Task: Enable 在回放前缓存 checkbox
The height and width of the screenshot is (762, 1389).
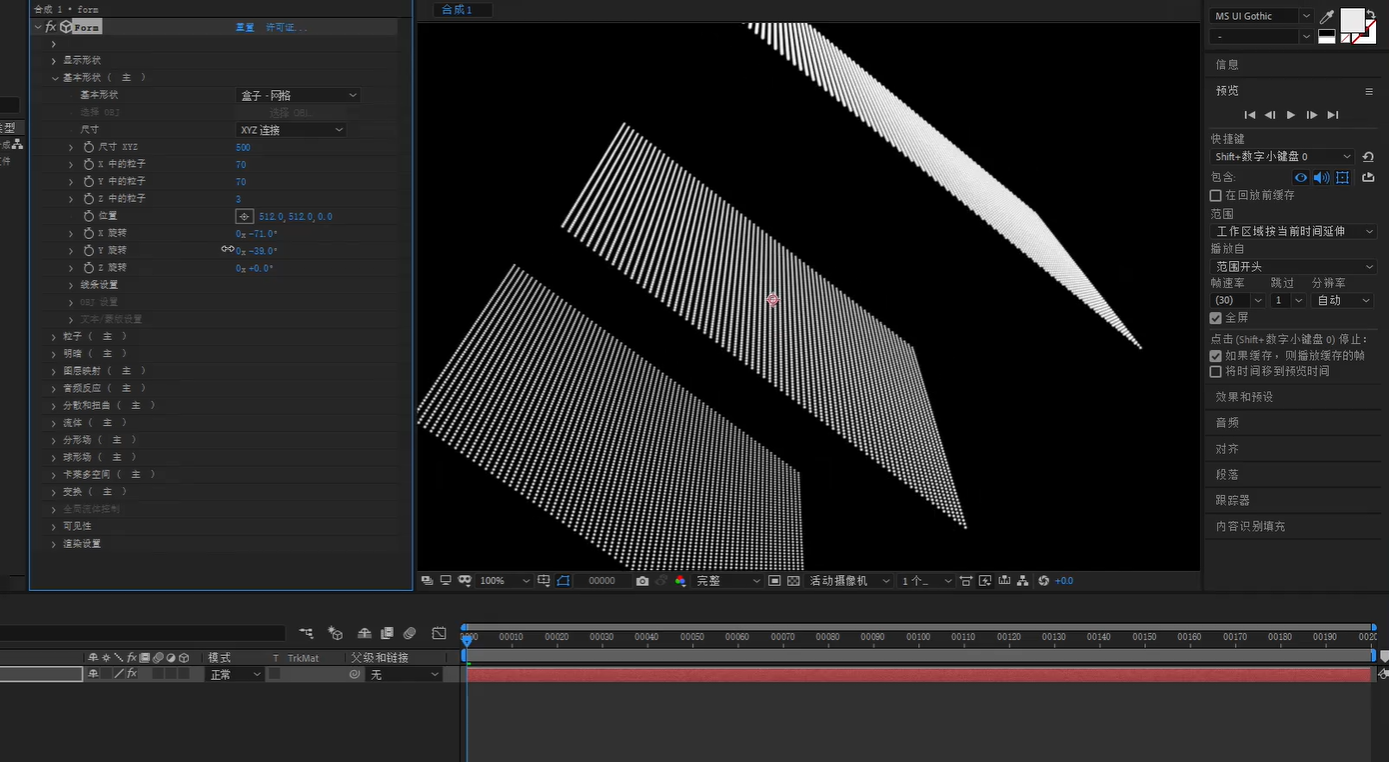Action: coord(1216,196)
